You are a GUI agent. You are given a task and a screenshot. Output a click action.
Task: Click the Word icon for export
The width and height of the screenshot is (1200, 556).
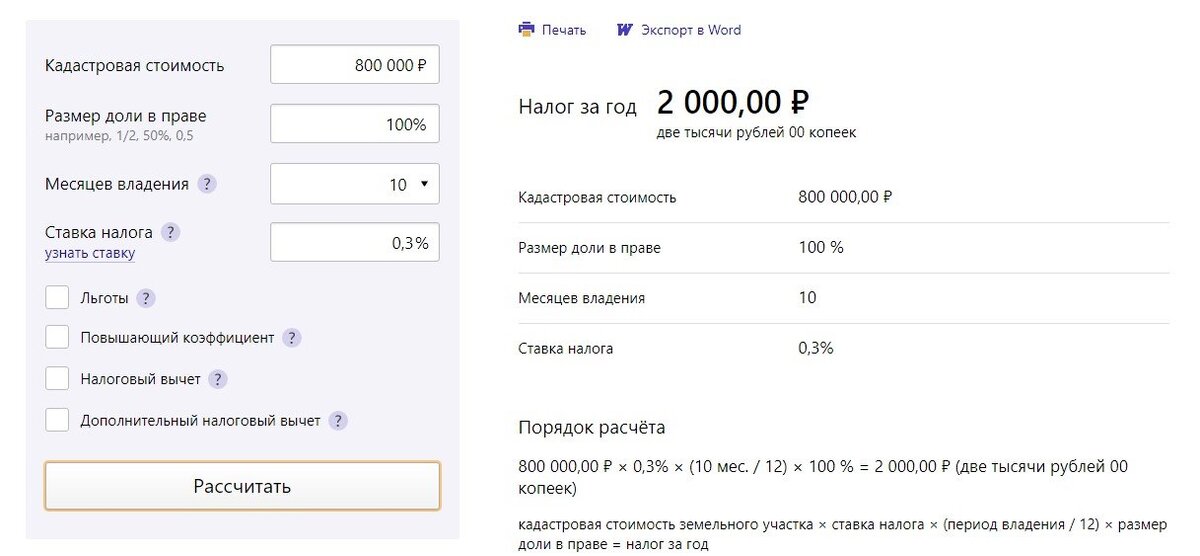coord(625,30)
